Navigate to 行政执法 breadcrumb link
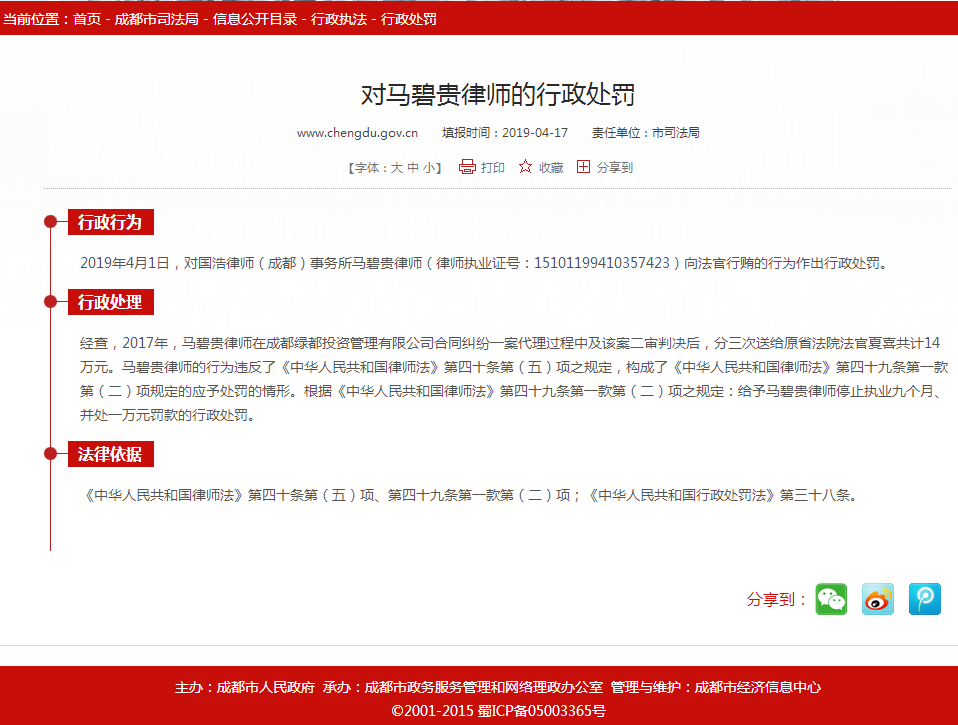The width and height of the screenshot is (958, 725). tap(339, 19)
